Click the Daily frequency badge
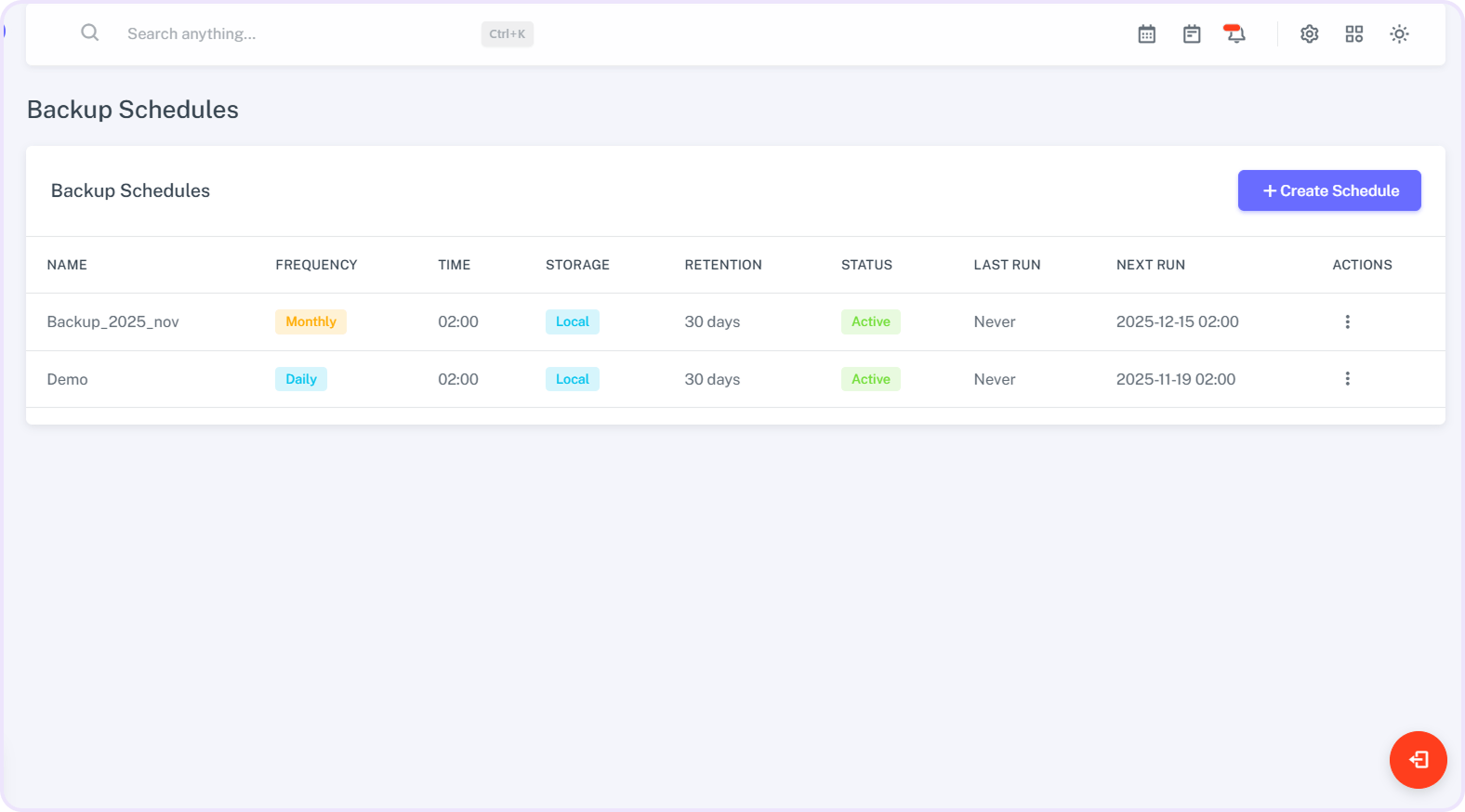1465x812 pixels. pyautogui.click(x=300, y=379)
